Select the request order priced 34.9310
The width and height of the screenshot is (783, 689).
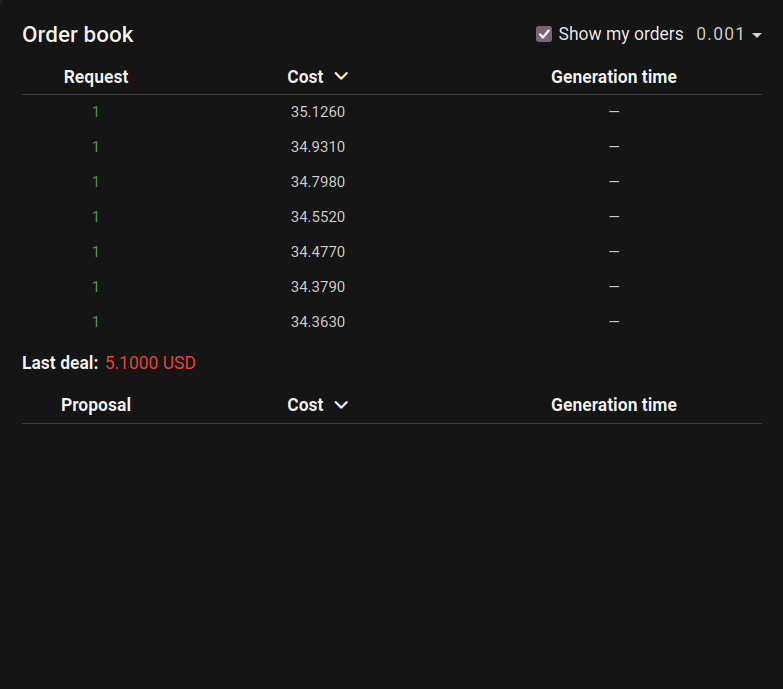(318, 147)
